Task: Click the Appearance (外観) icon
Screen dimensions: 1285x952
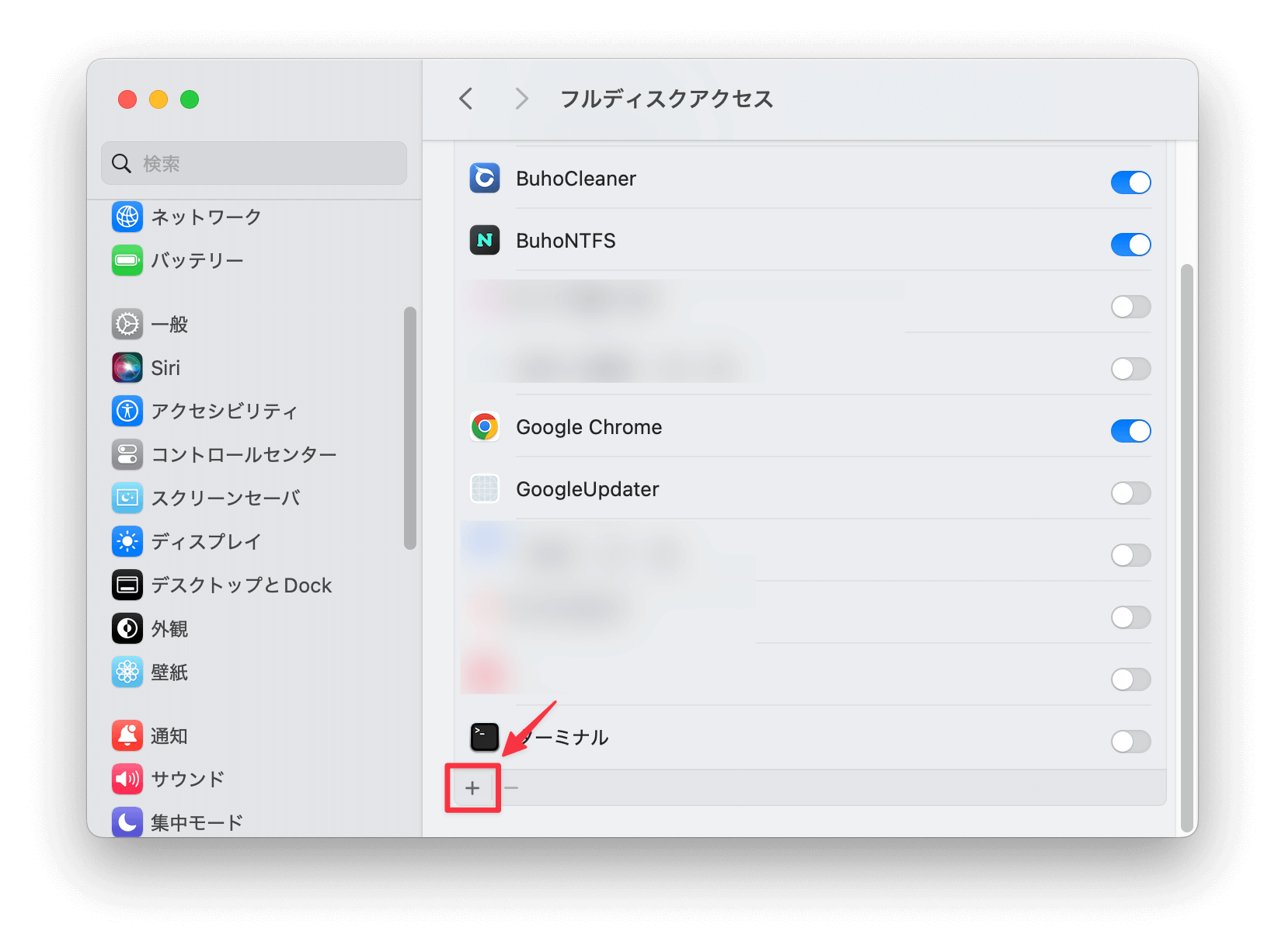Action: (x=127, y=628)
